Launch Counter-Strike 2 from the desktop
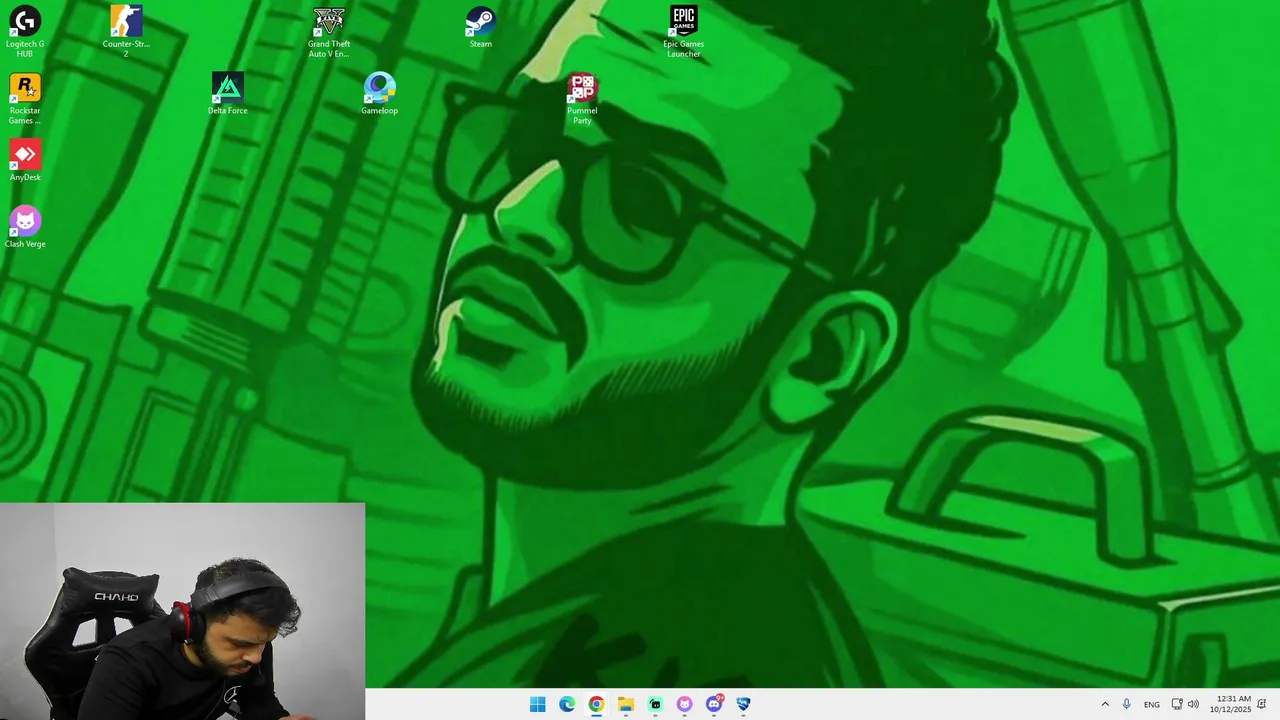 point(126,31)
